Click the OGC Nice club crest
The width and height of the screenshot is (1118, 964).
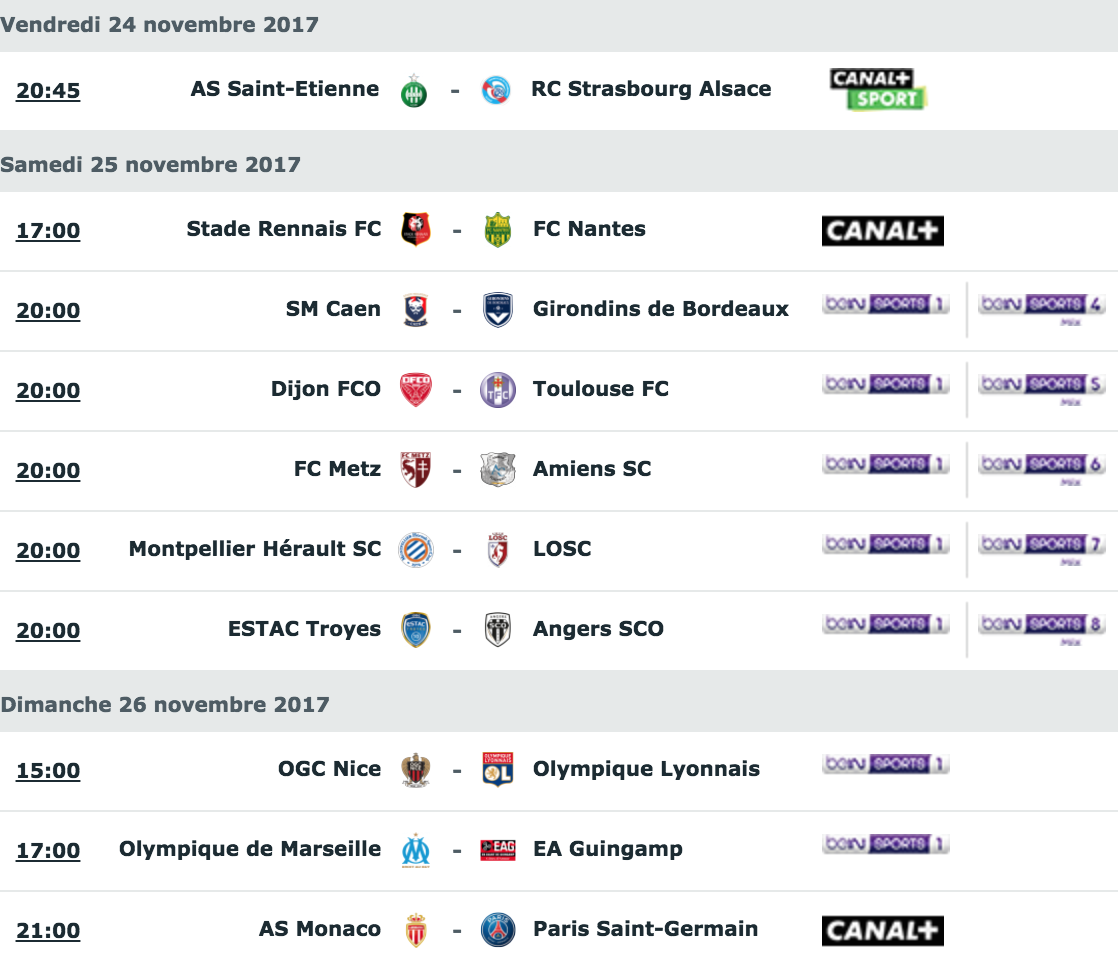(x=416, y=770)
